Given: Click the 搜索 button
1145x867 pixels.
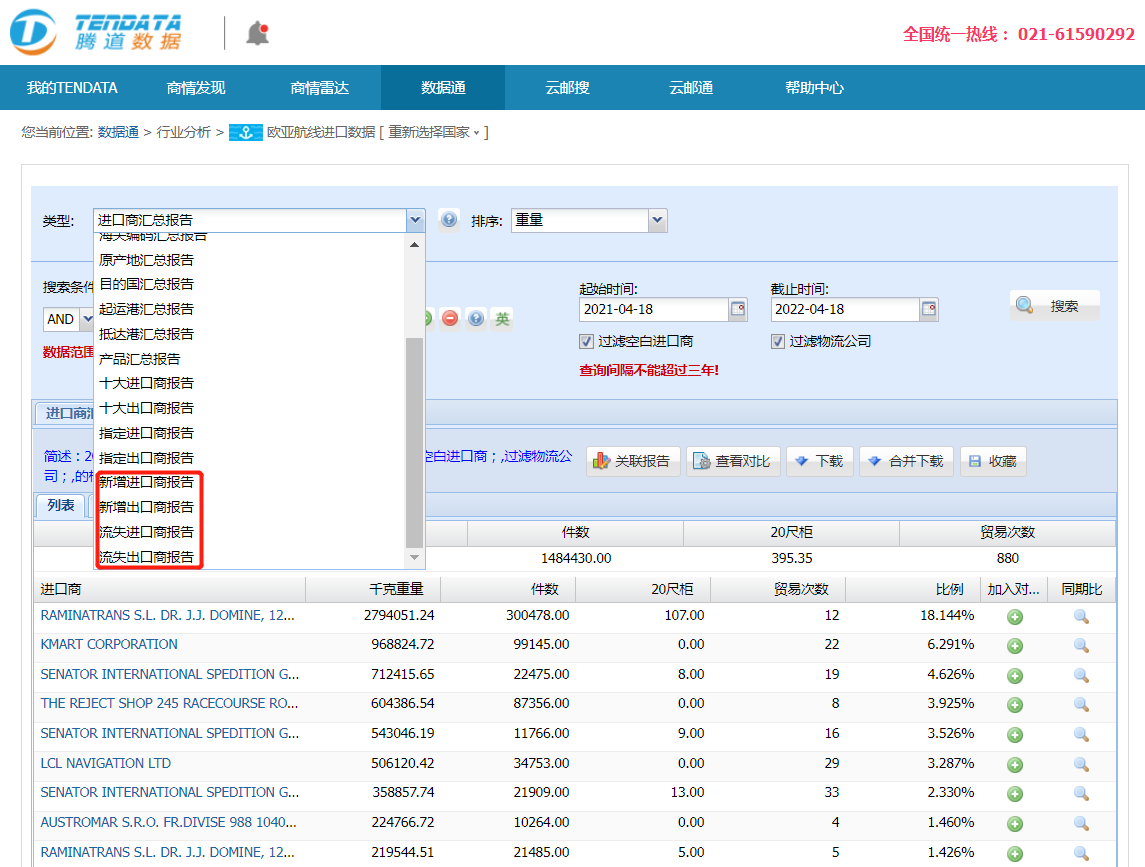Looking at the screenshot, I should (1054, 306).
